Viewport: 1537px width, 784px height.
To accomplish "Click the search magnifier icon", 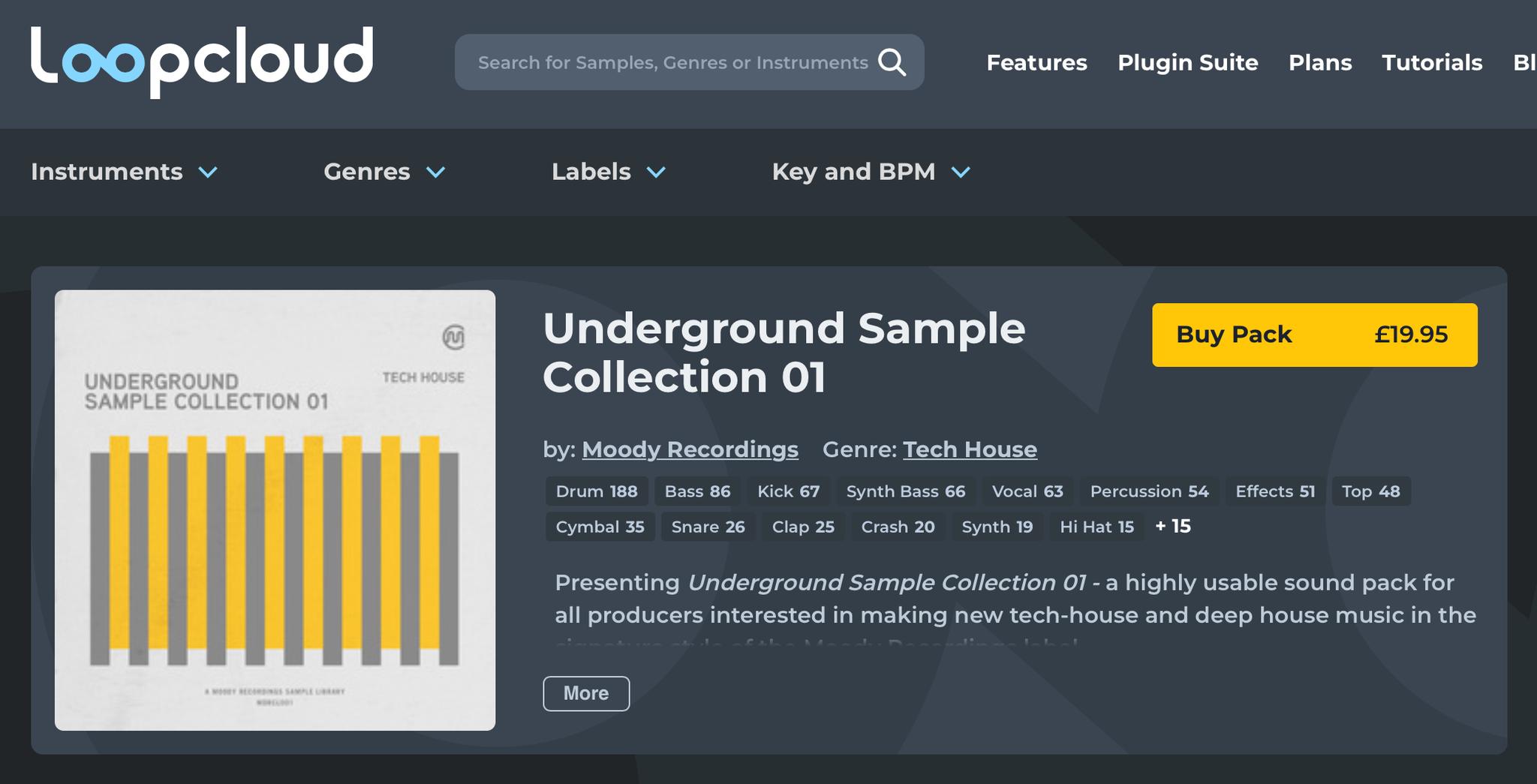I will pyautogui.click(x=892, y=62).
